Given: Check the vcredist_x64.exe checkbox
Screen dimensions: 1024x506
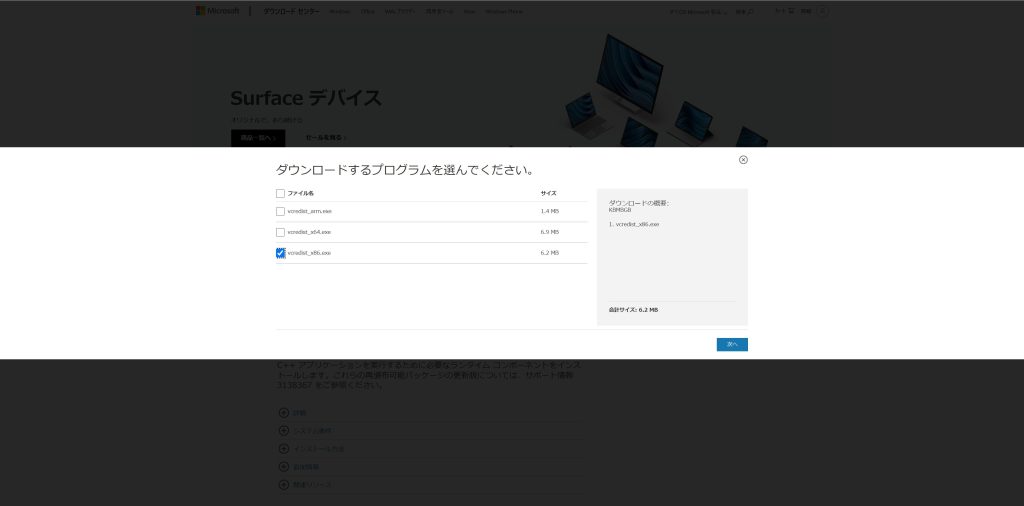Looking at the screenshot, I should [x=280, y=232].
